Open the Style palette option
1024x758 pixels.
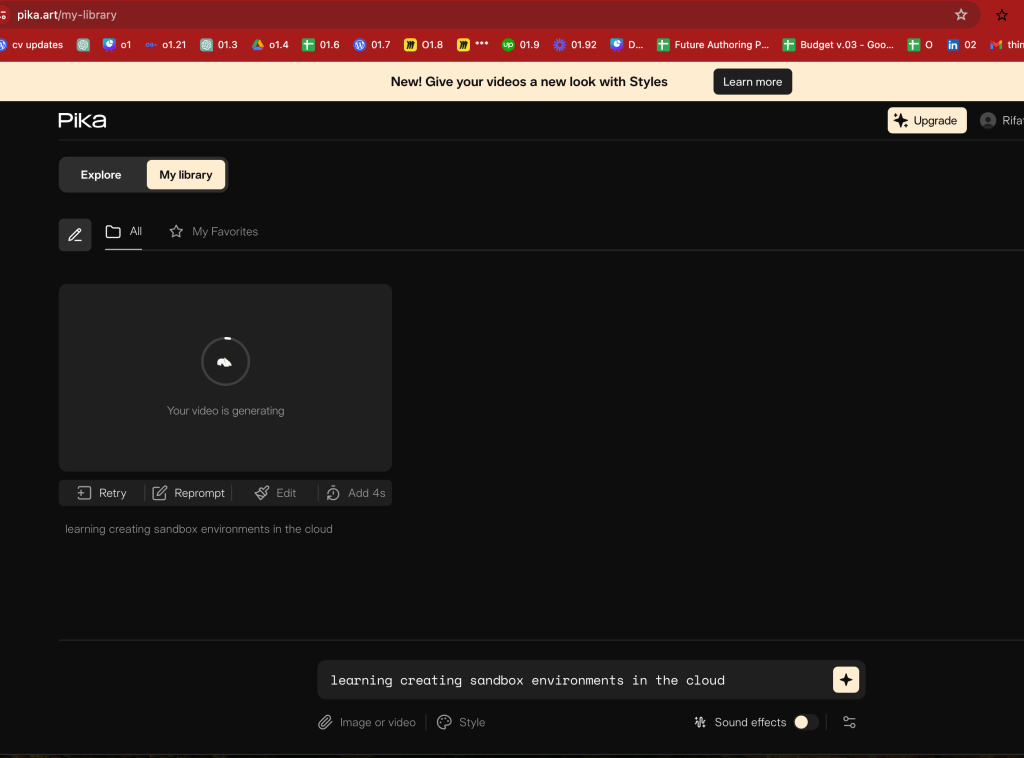click(461, 722)
